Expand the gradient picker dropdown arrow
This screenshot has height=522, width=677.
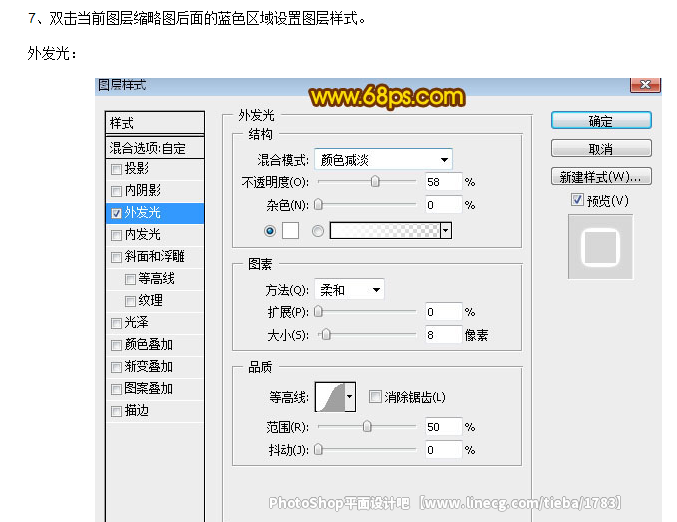(x=445, y=231)
